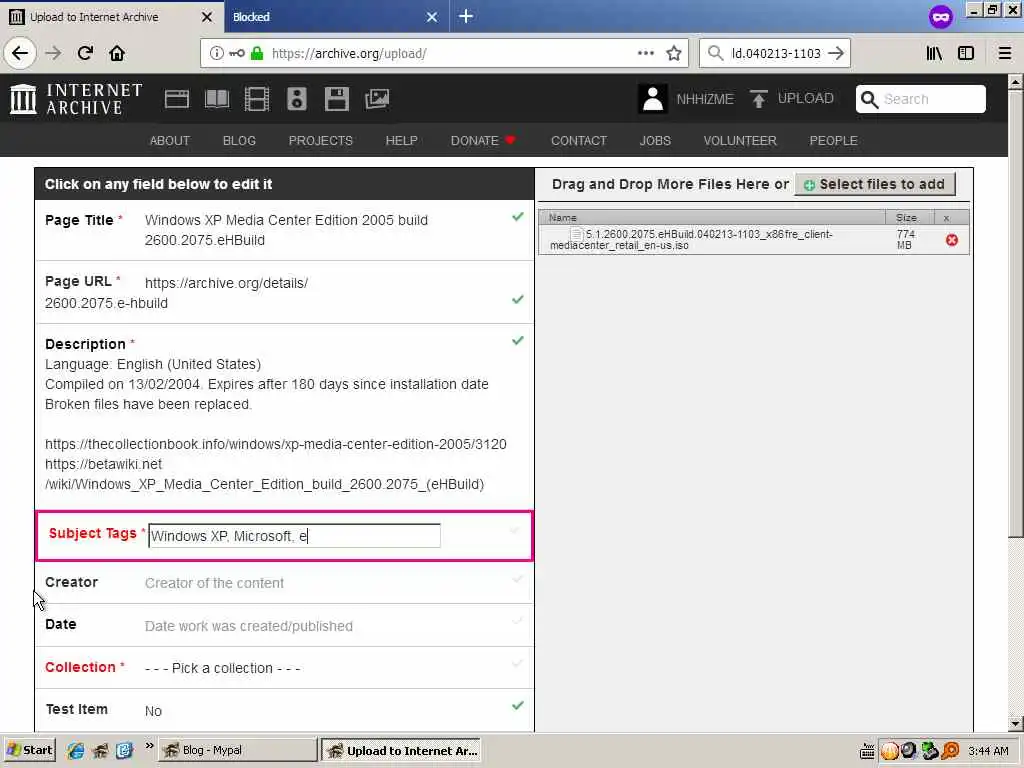
Task: Open a new browser tab
Action: pos(466,16)
